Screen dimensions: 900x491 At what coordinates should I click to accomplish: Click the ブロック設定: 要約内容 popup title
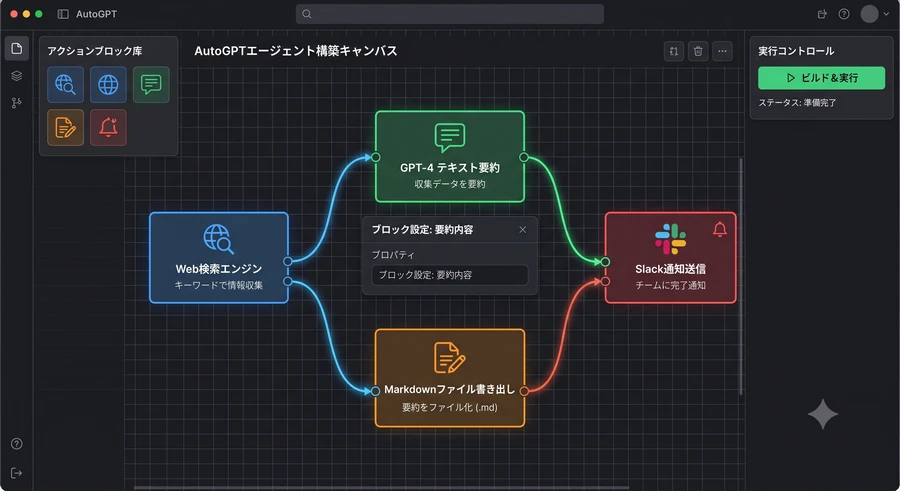point(422,230)
